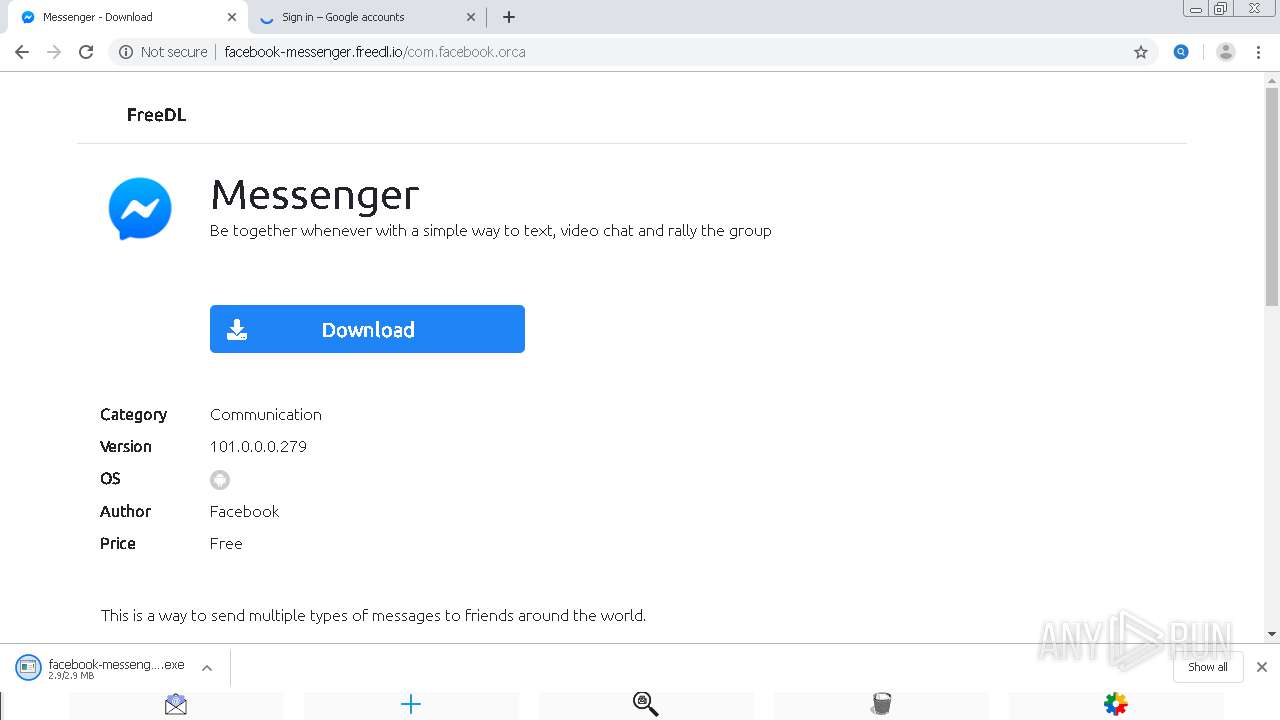This screenshot has height=720, width=1280.
Task: Click the Not secure site info icon
Action: 126,52
